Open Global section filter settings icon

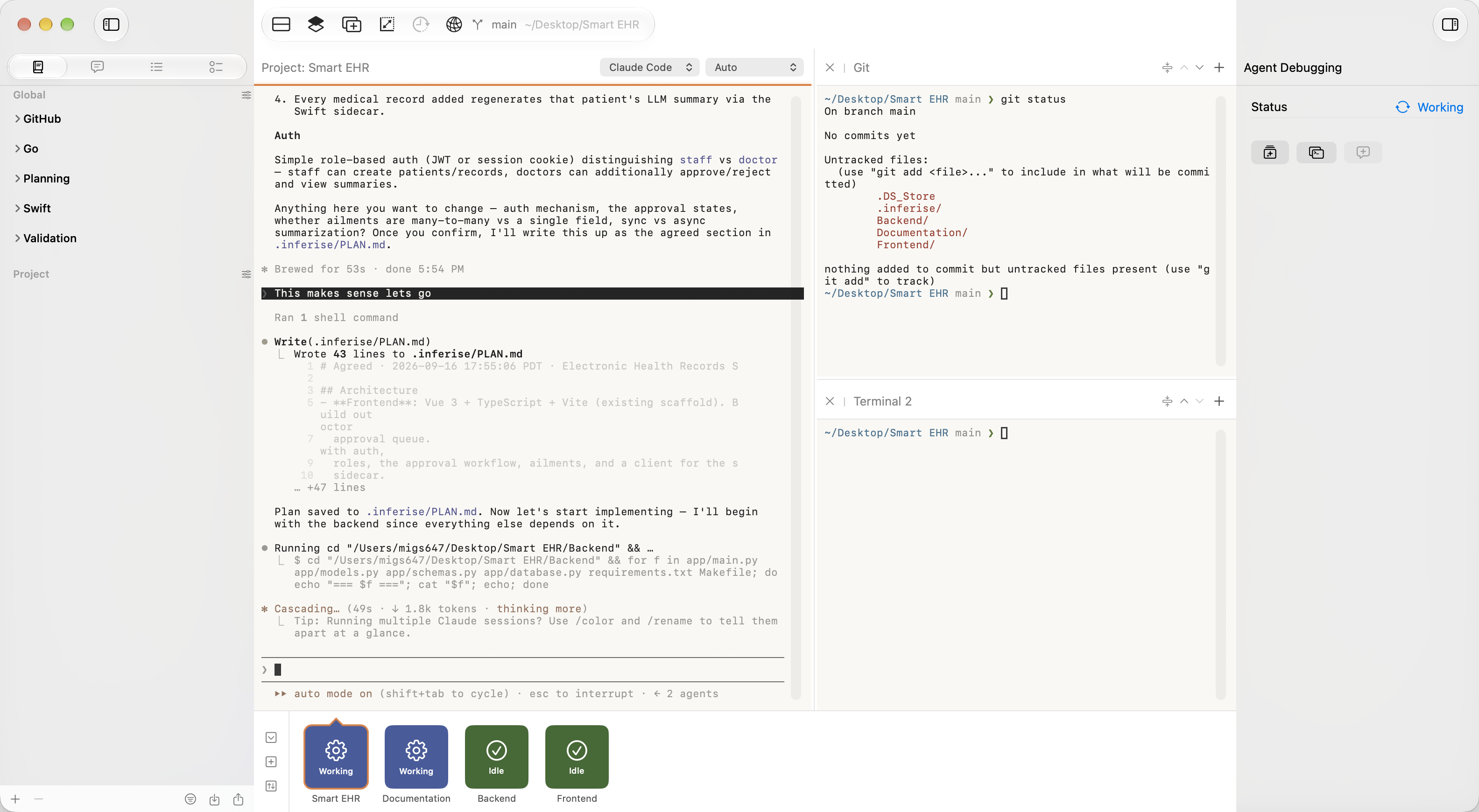tap(246, 95)
